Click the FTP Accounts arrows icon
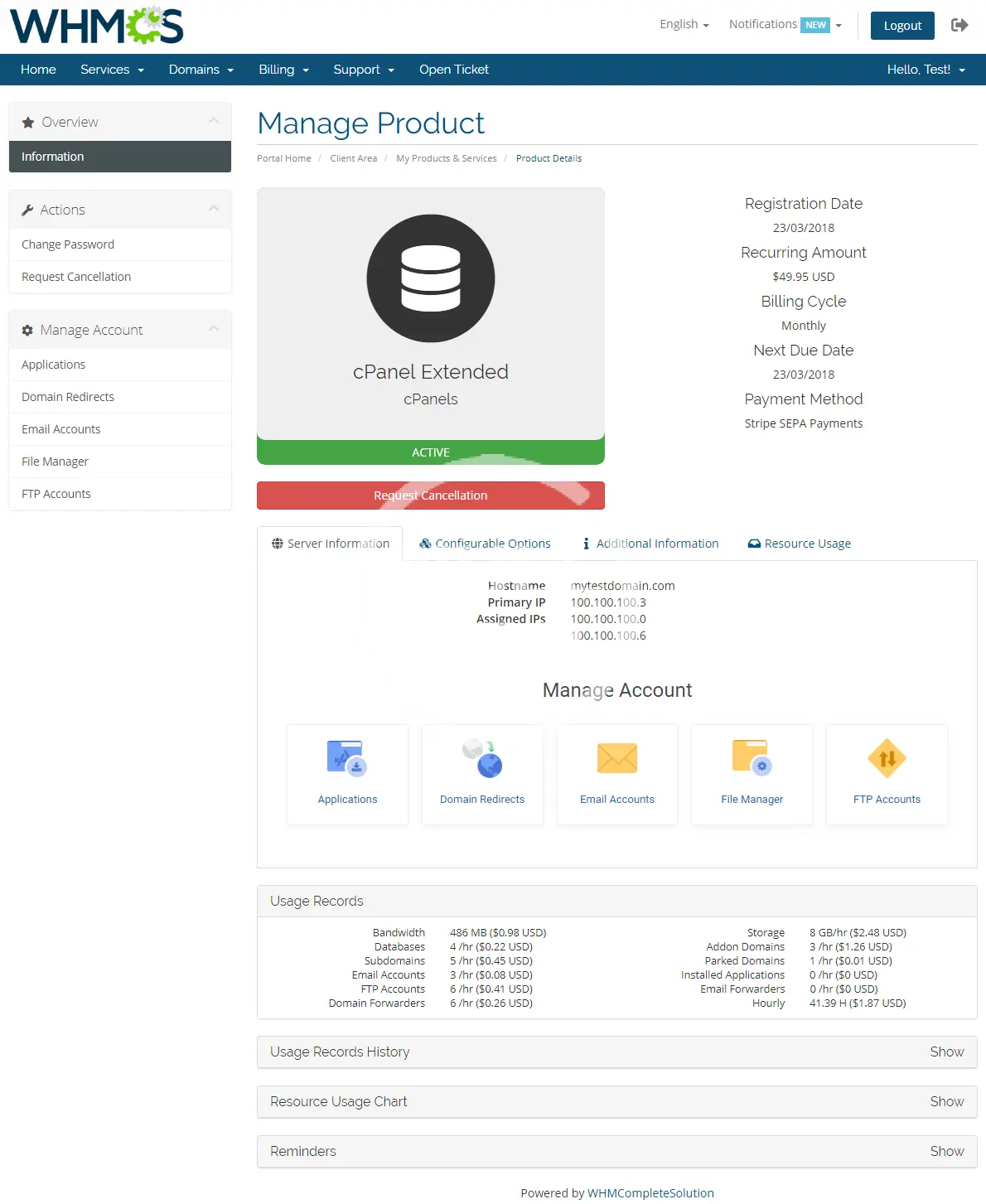The width and height of the screenshot is (986, 1204). click(x=887, y=757)
